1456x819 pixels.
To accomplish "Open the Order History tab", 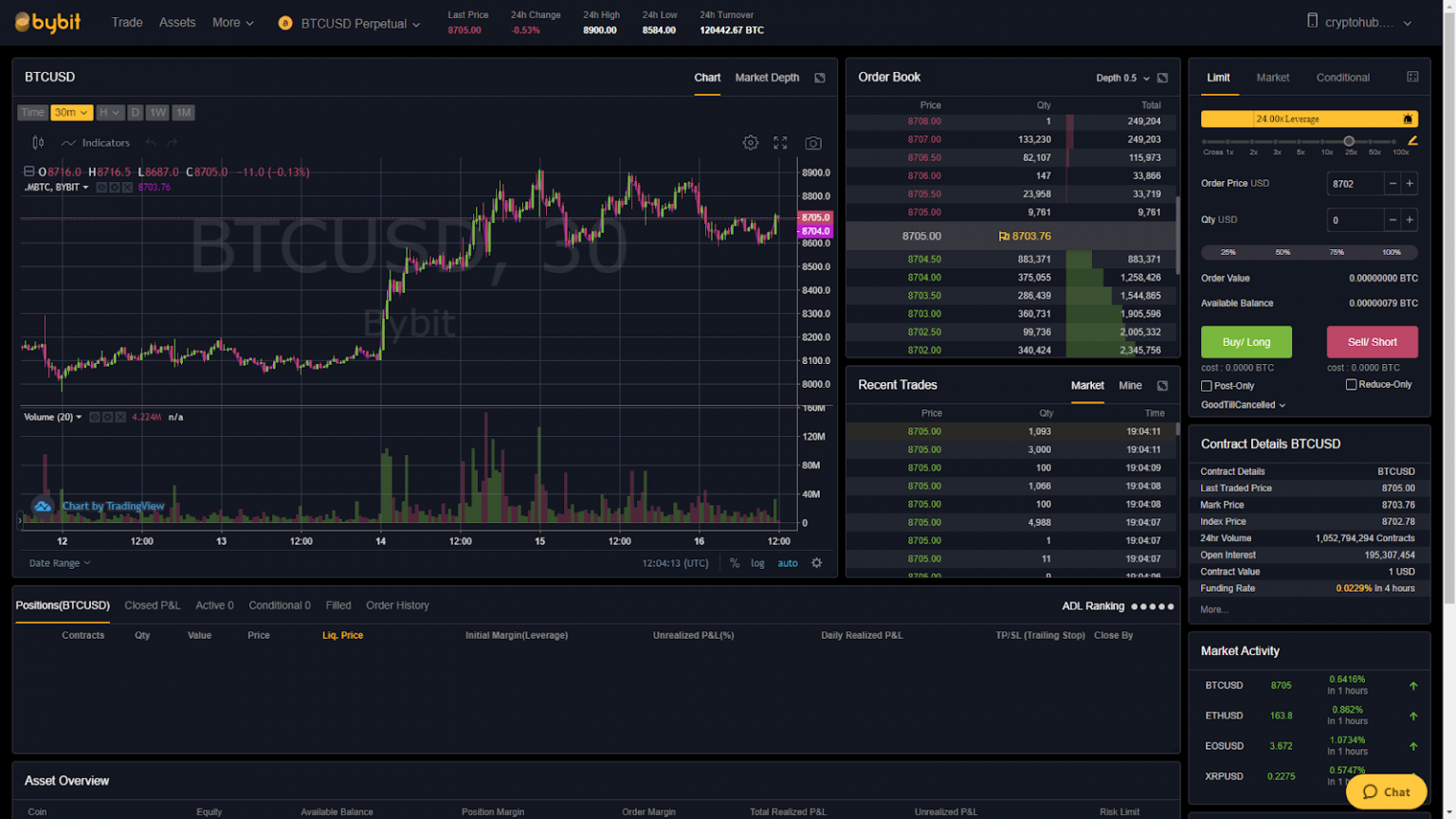I will pyautogui.click(x=397, y=606).
